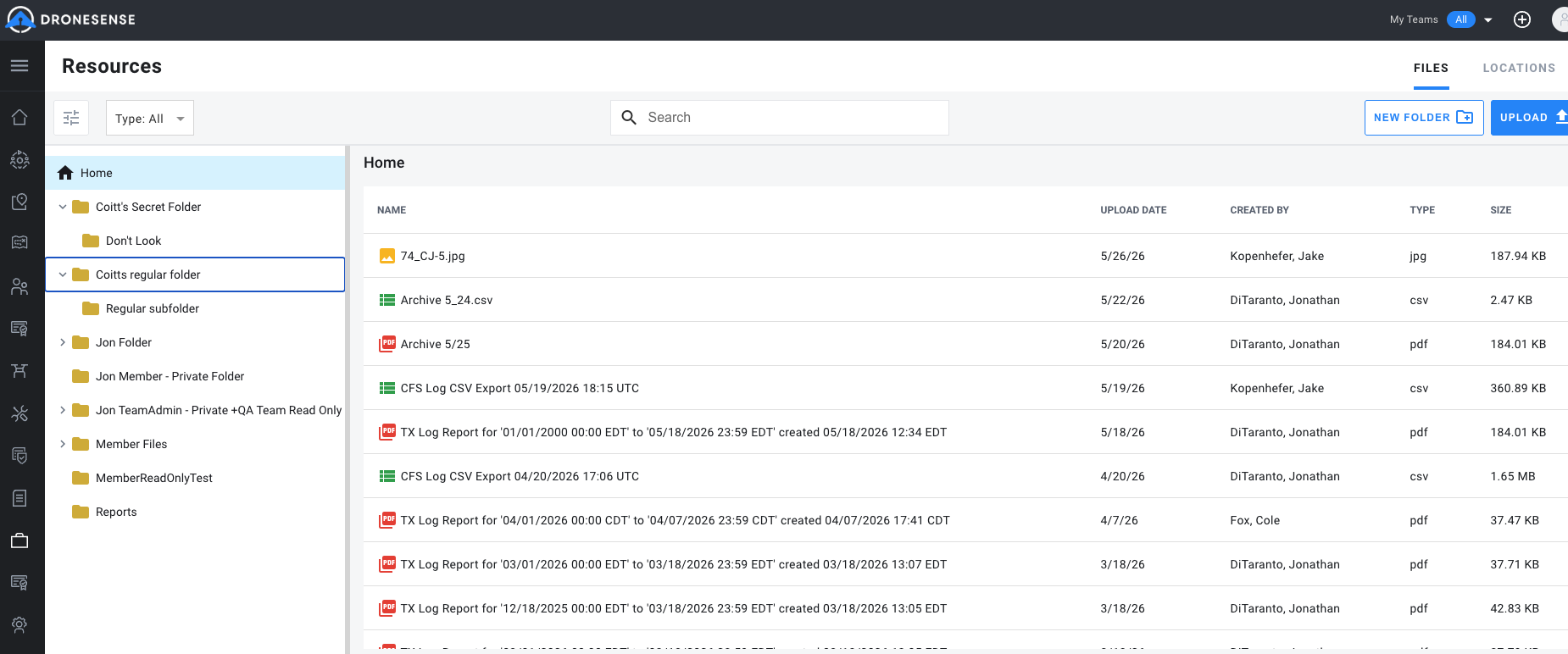Click the magnifier search icon
This screenshot has width=1568, height=654.
click(x=629, y=118)
